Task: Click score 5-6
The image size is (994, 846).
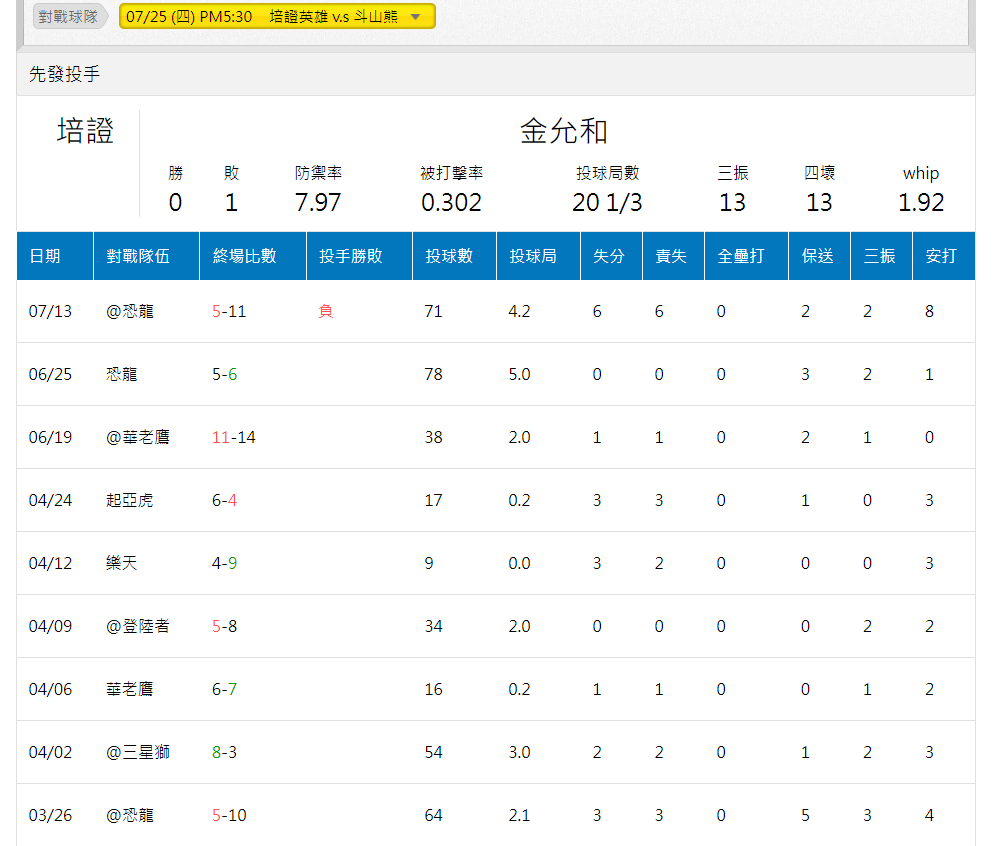Action: click(224, 374)
